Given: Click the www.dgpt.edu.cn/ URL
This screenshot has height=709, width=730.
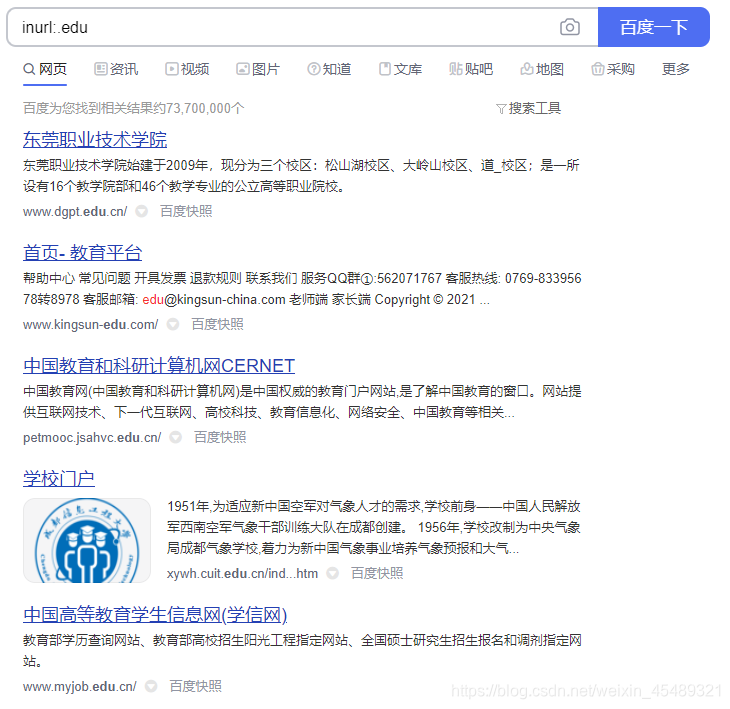Looking at the screenshot, I should (x=75, y=212).
